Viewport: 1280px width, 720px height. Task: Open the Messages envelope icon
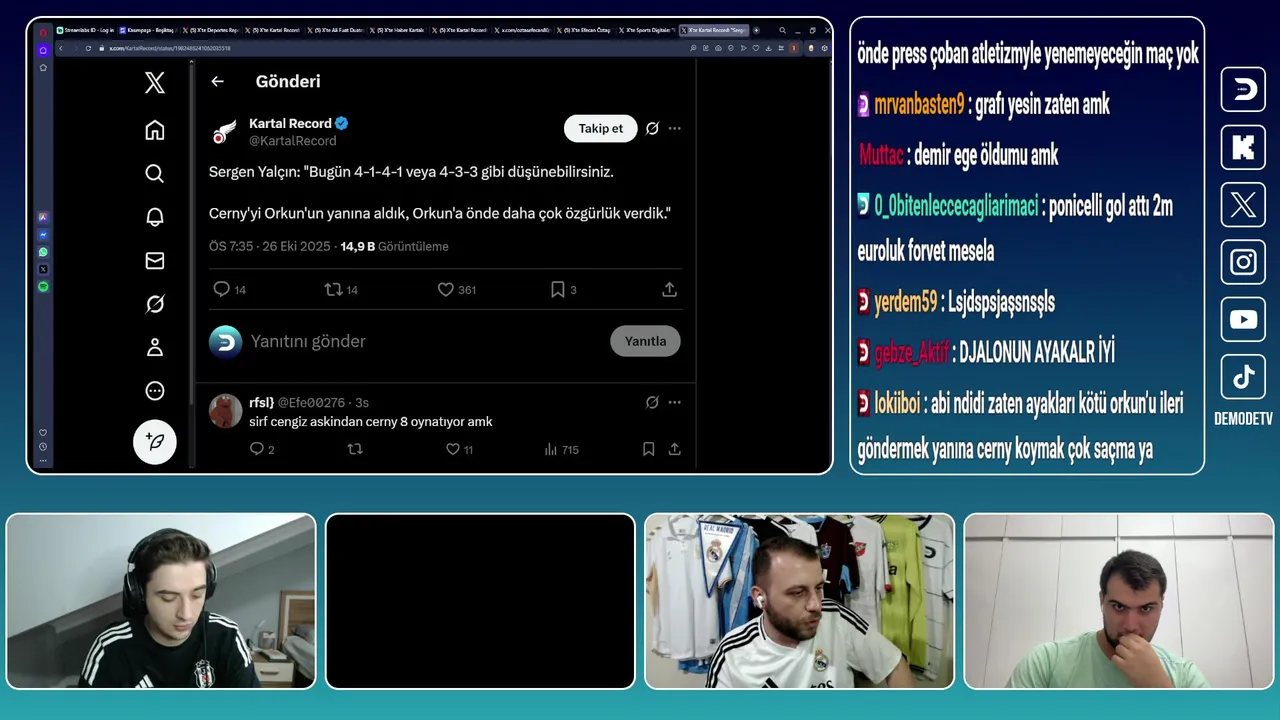(155, 261)
